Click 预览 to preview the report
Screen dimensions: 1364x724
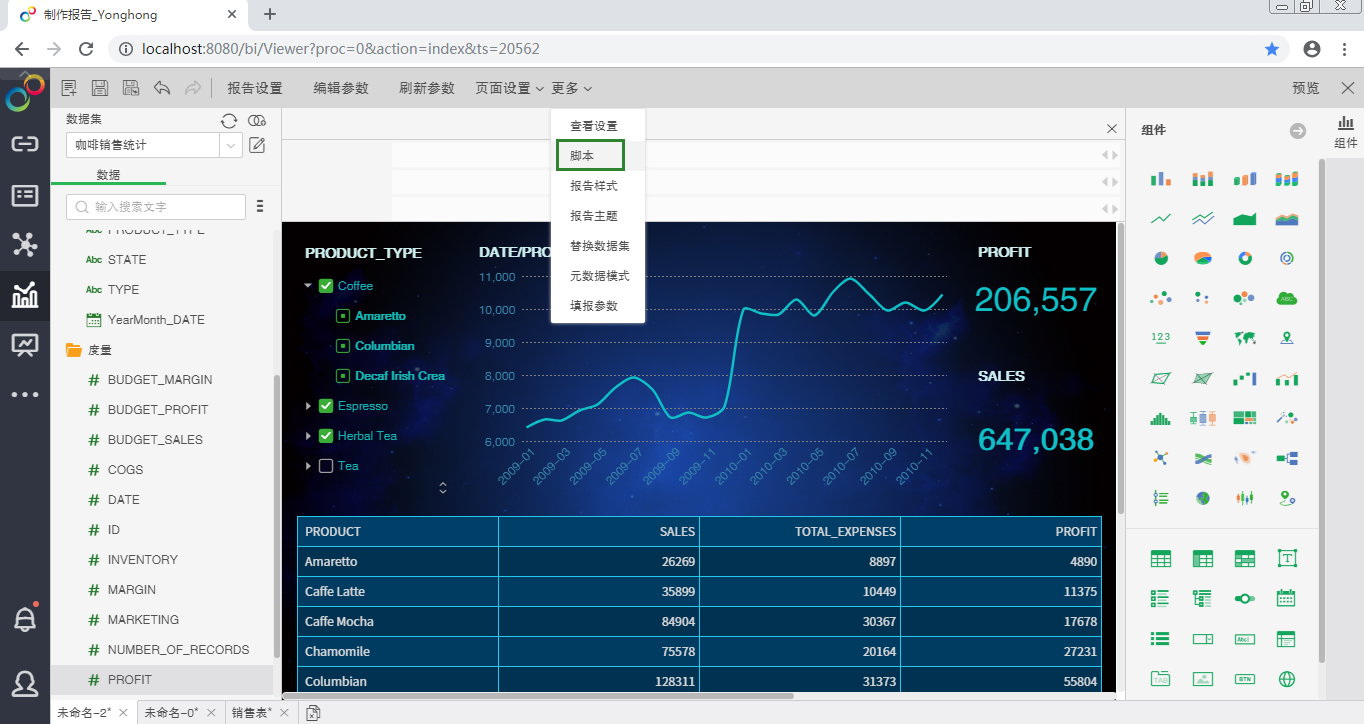click(x=1305, y=88)
